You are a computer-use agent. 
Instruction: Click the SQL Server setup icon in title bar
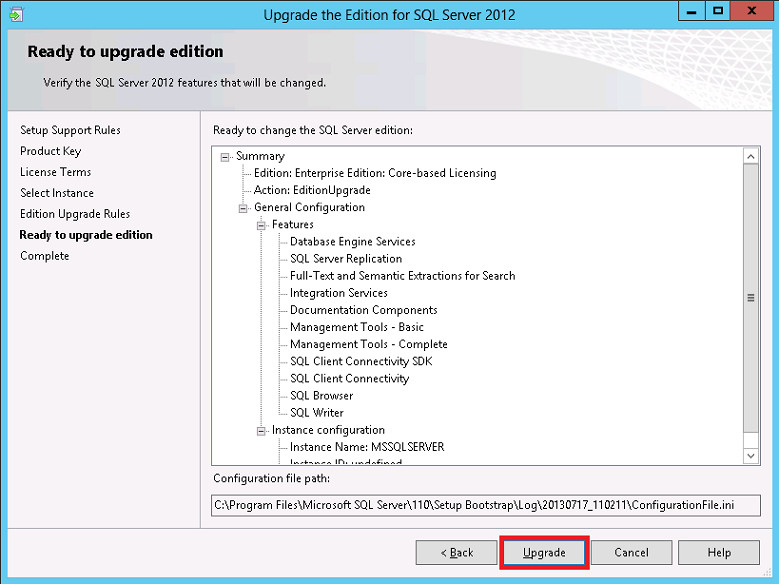(16, 14)
